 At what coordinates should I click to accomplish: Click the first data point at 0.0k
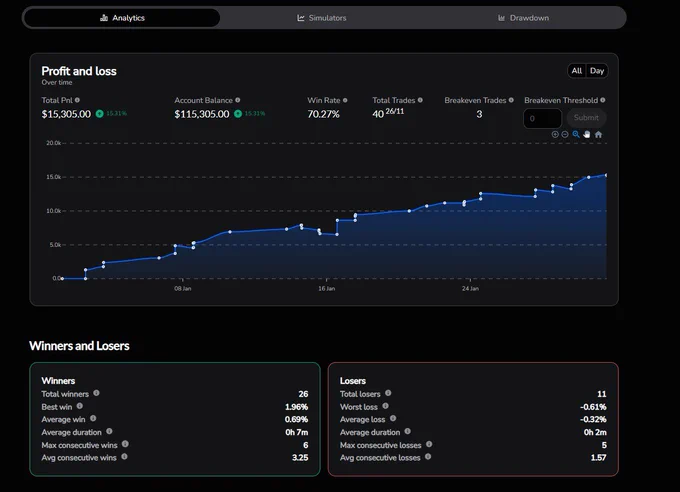pyautogui.click(x=63, y=279)
